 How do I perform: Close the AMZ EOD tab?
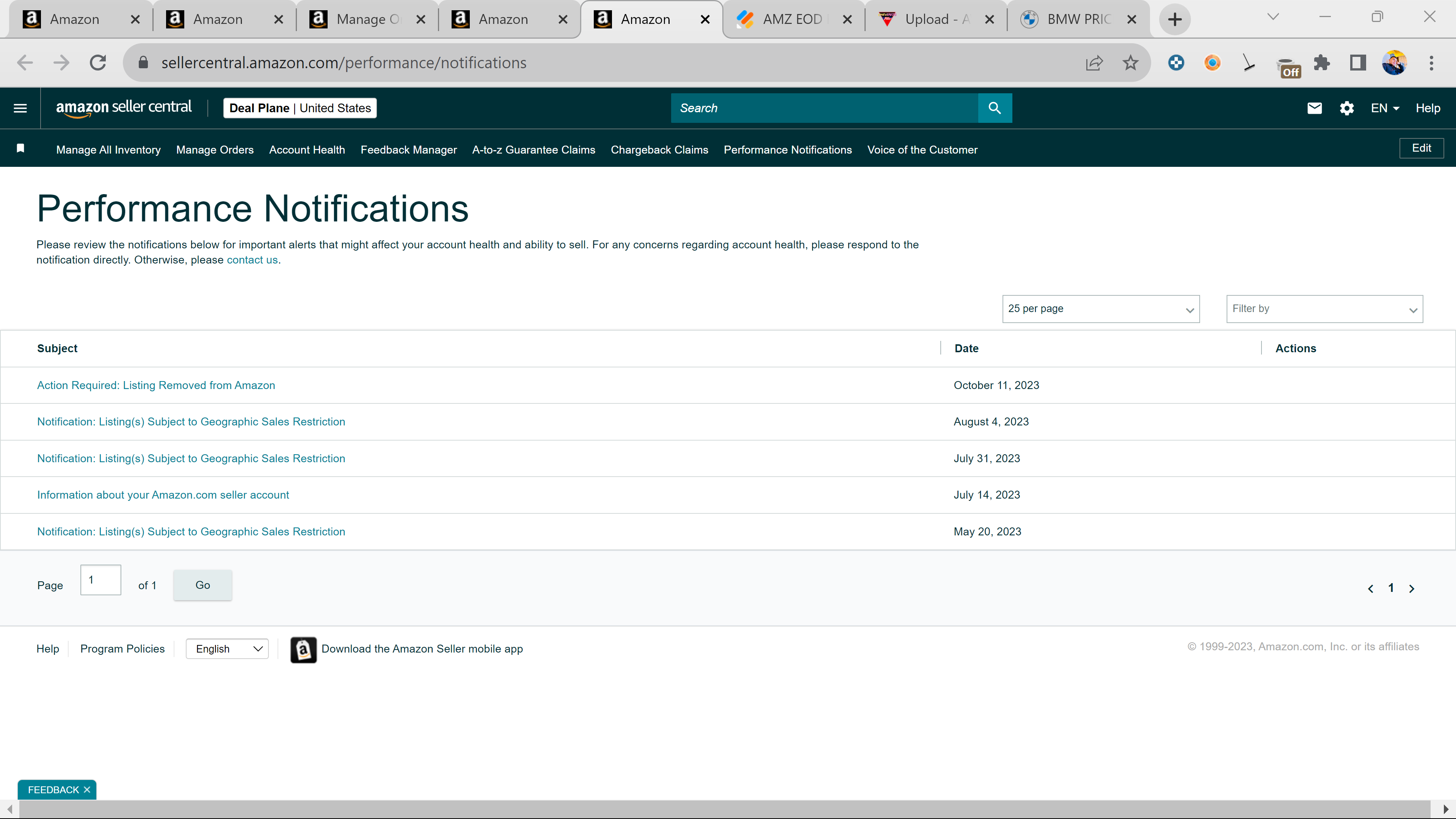pos(847,19)
